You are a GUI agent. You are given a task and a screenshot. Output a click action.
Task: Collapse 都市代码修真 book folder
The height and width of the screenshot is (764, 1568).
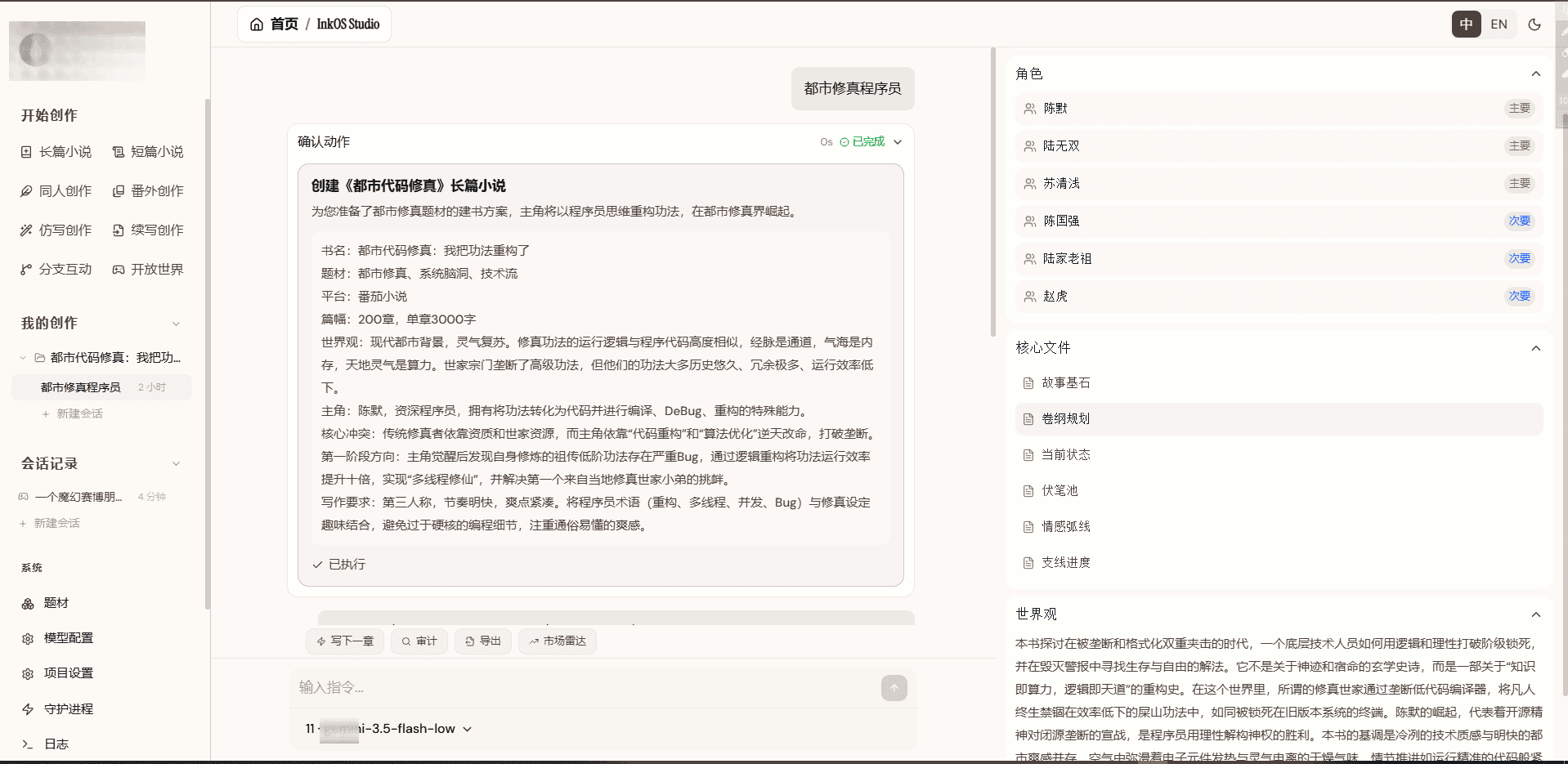click(x=23, y=358)
